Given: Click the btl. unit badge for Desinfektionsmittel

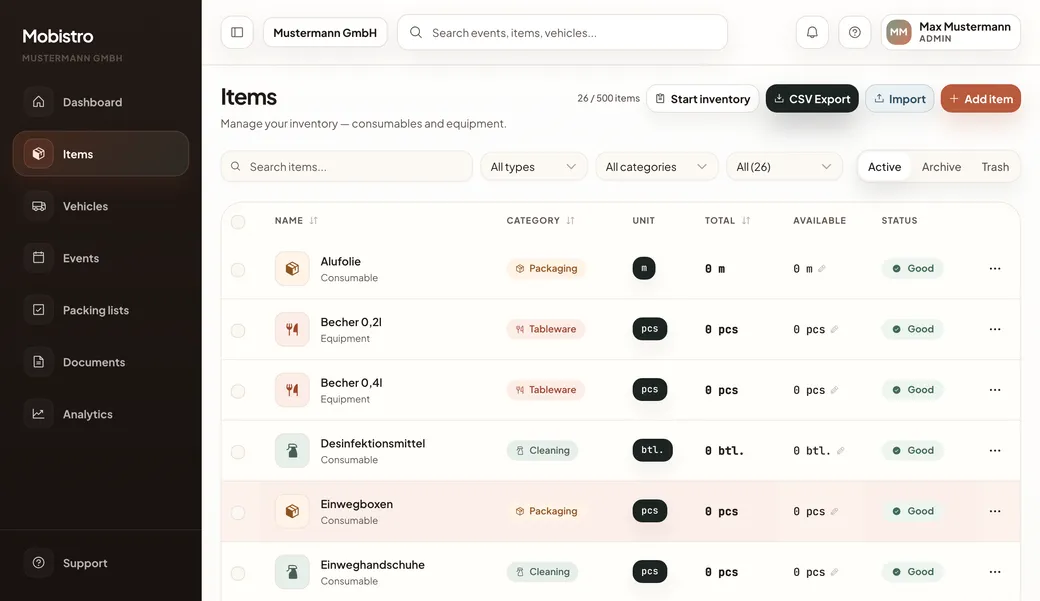Looking at the screenshot, I should point(652,450).
